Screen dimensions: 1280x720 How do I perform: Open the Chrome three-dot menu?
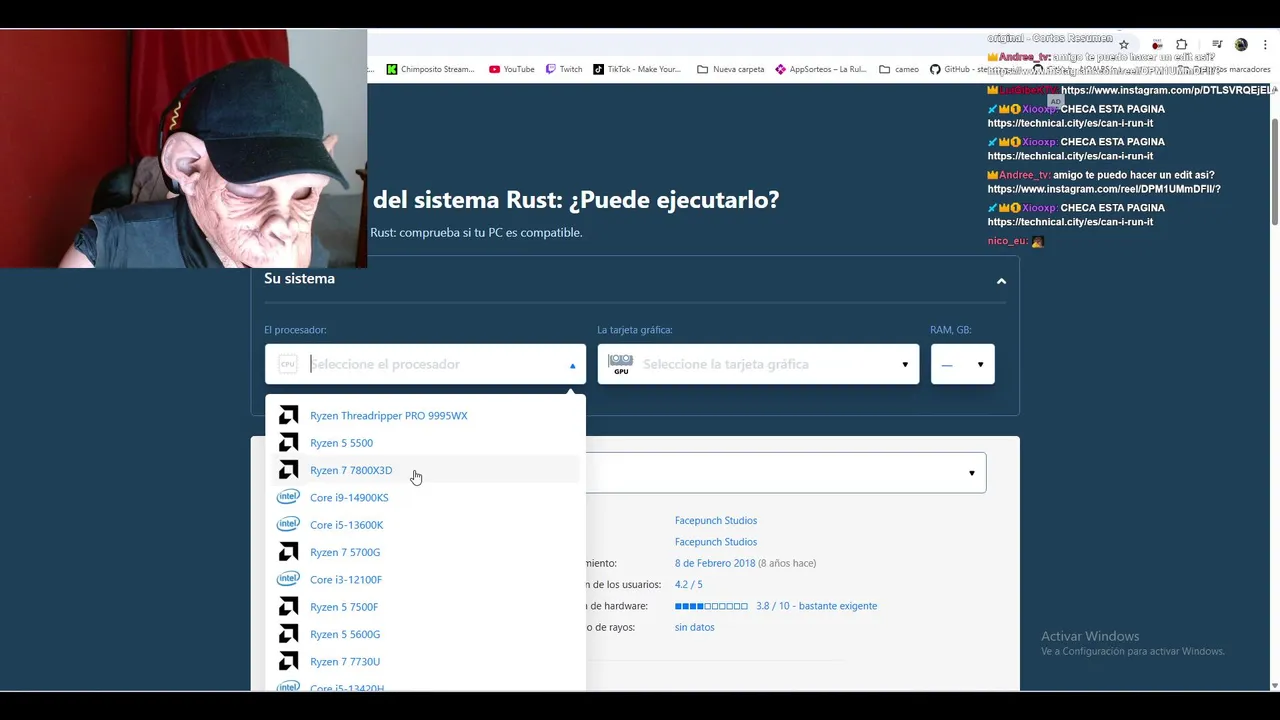pos(1264,45)
